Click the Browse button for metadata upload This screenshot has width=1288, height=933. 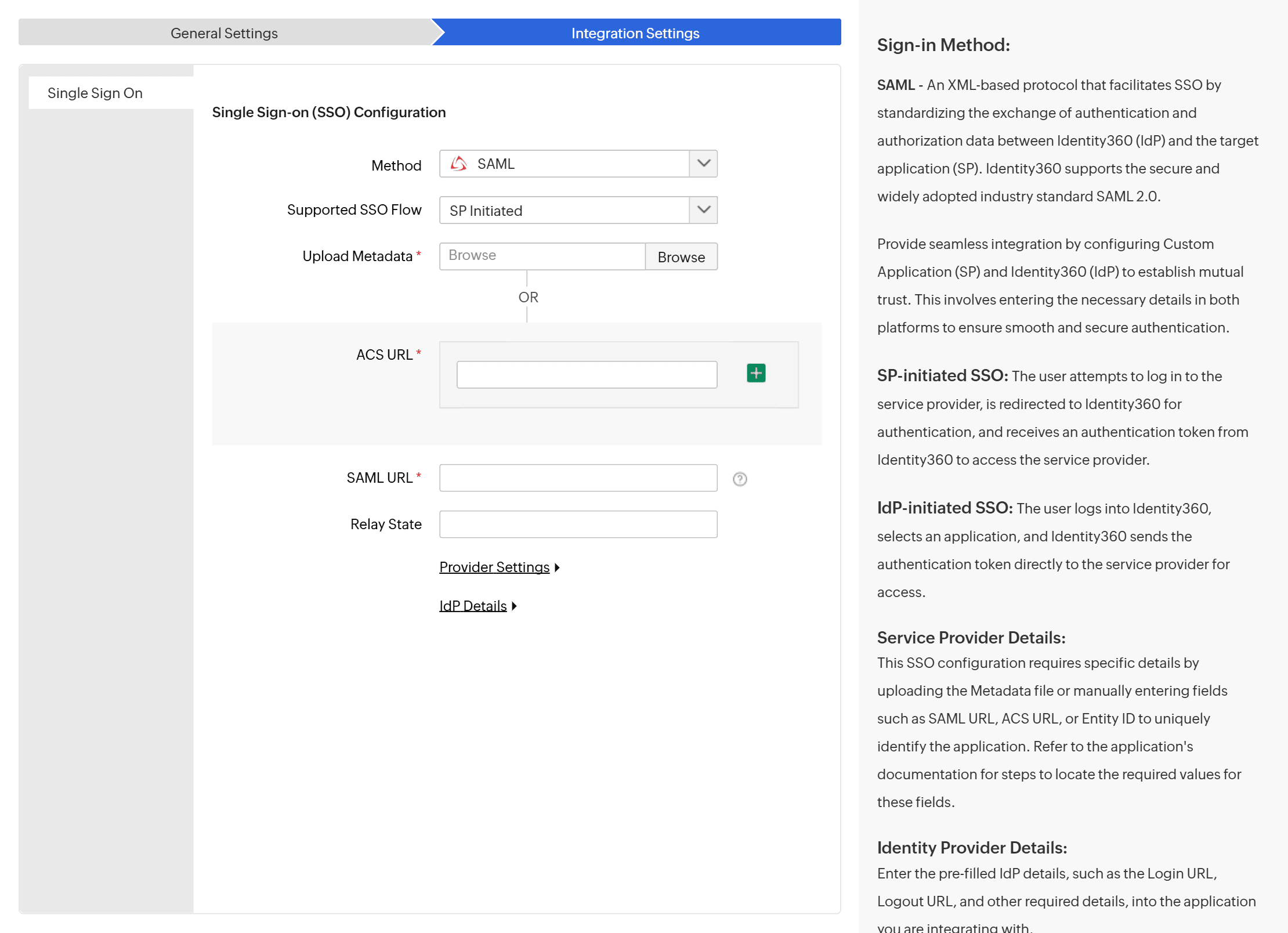[681, 256]
